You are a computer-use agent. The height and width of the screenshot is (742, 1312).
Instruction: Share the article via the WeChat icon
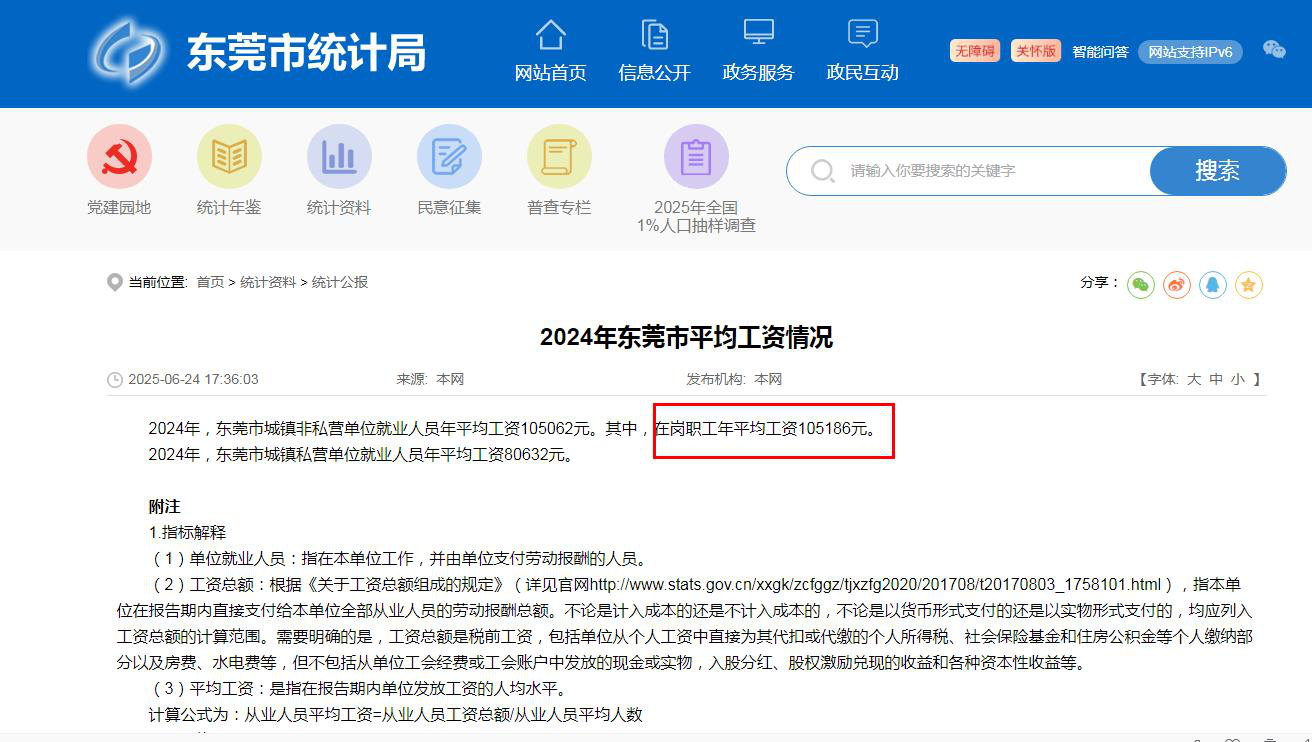1140,285
